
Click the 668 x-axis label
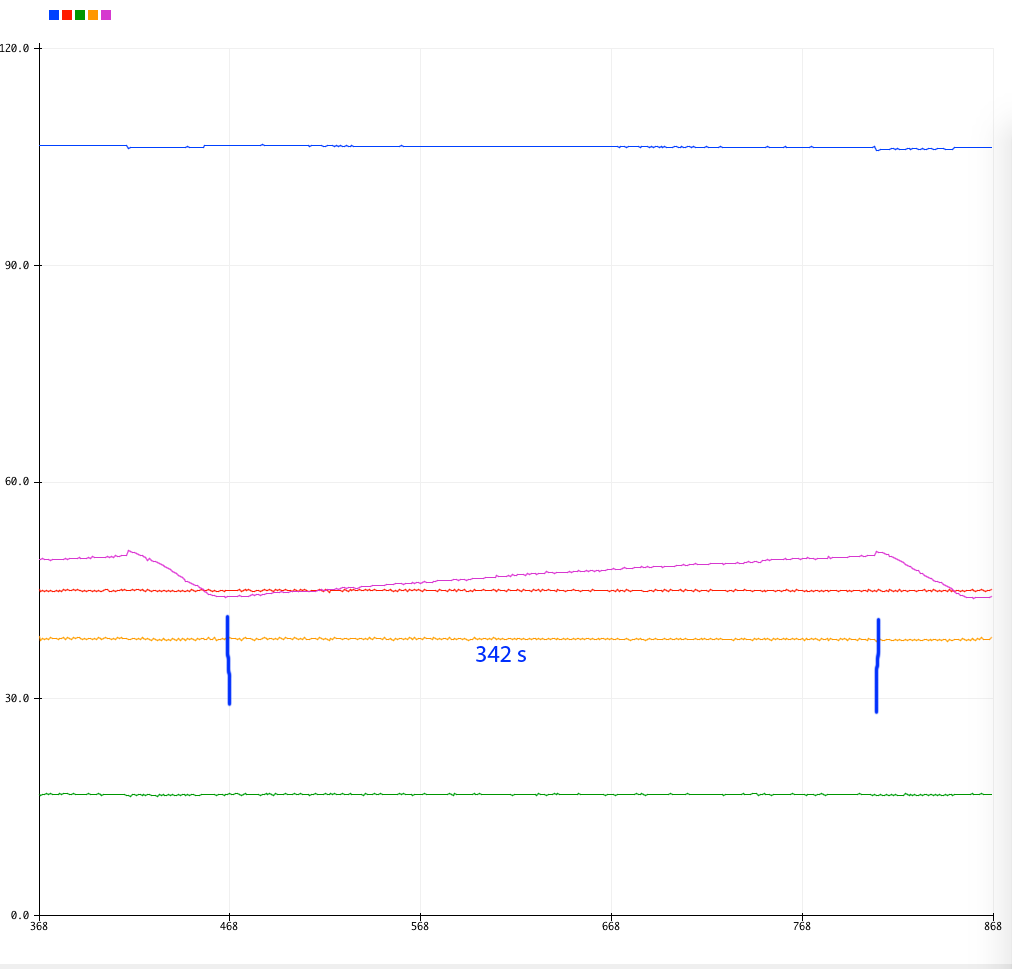point(611,927)
